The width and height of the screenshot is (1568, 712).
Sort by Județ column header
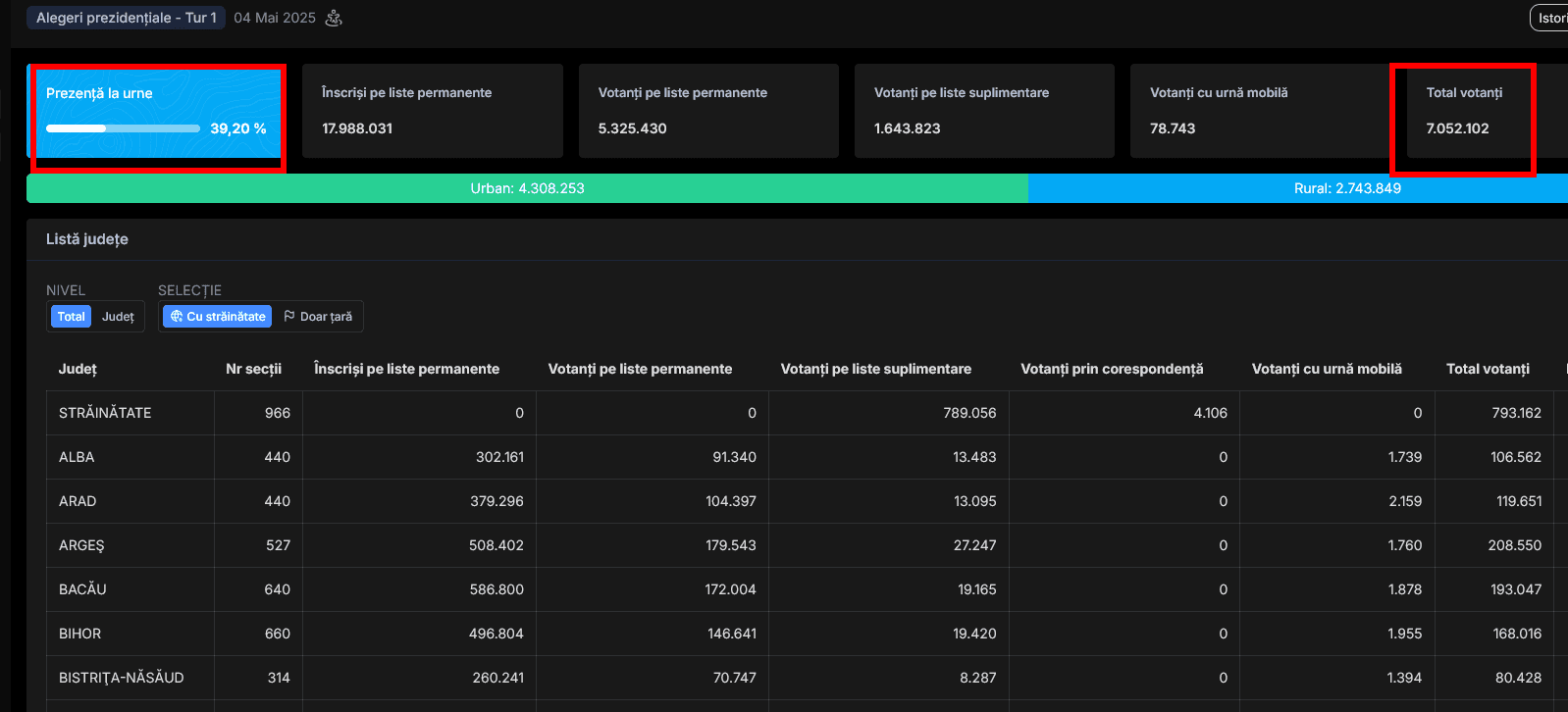78,369
